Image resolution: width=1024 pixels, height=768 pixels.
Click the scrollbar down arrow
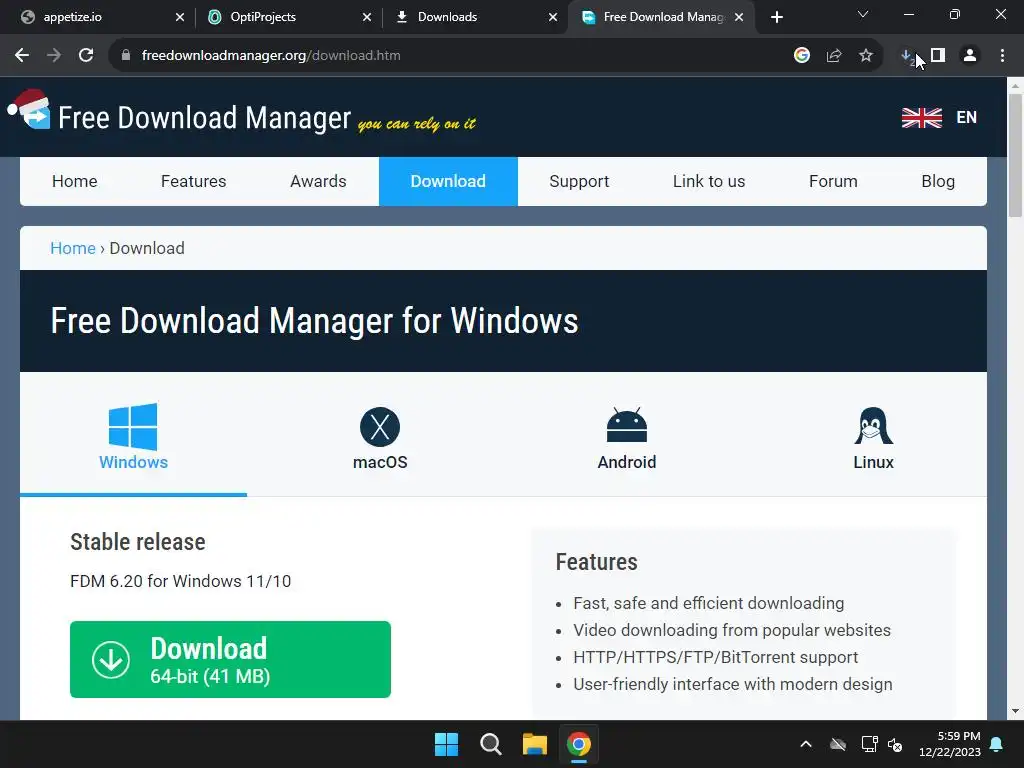[x=1016, y=711]
